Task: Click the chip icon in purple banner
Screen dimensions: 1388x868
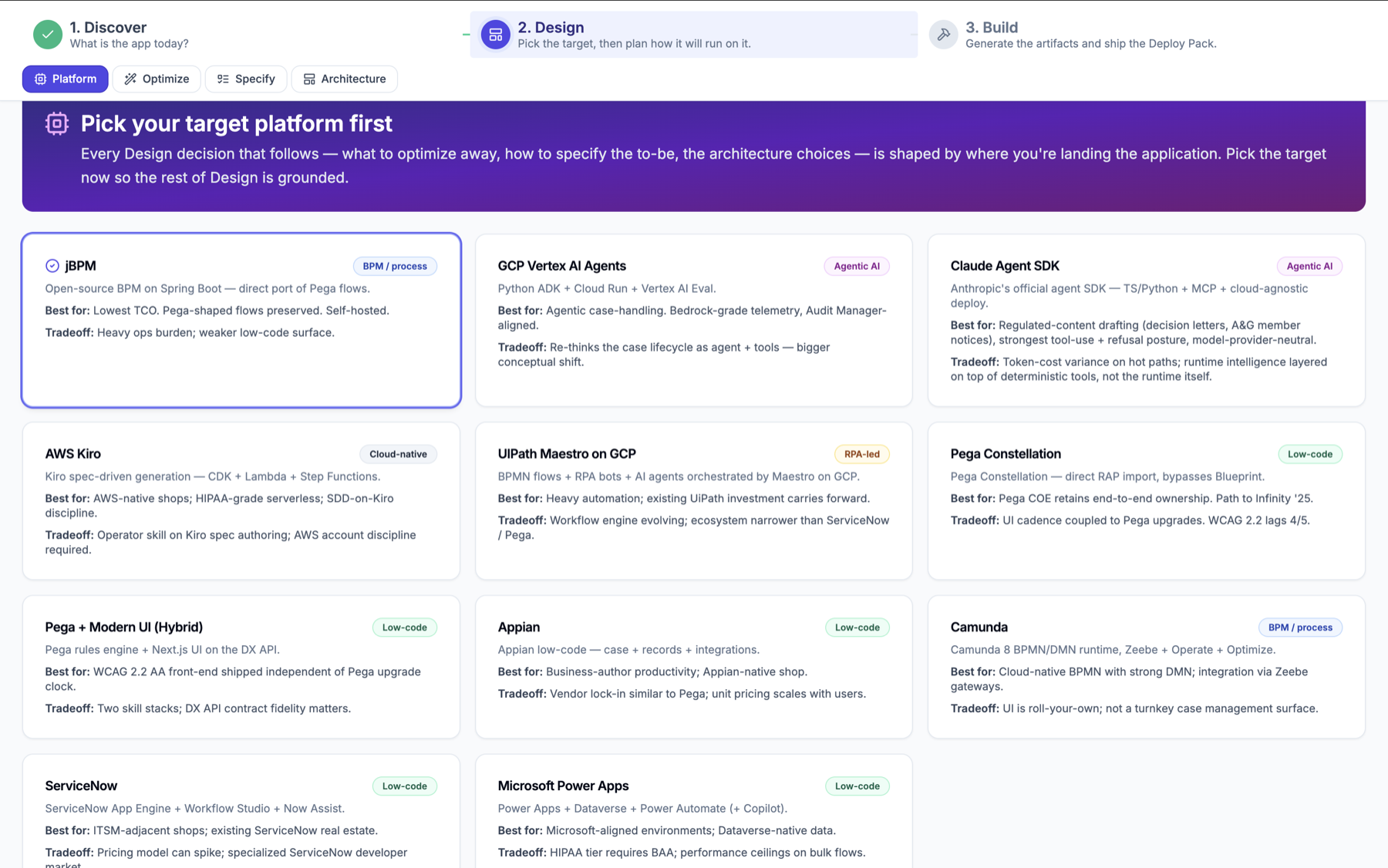Action: 57,123
